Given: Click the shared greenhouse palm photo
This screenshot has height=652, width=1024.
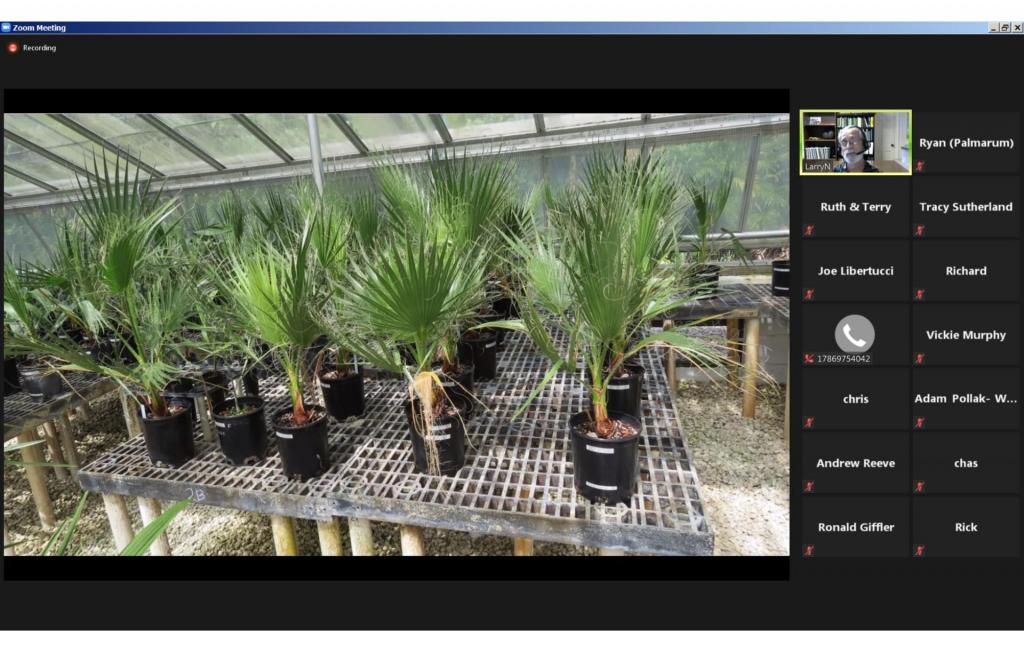Looking at the screenshot, I should pyautogui.click(x=396, y=334).
